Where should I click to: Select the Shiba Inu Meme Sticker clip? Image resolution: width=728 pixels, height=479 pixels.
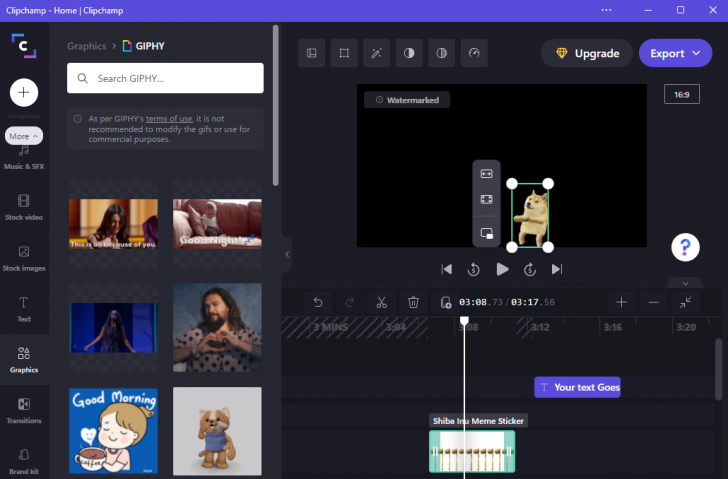[x=472, y=451]
